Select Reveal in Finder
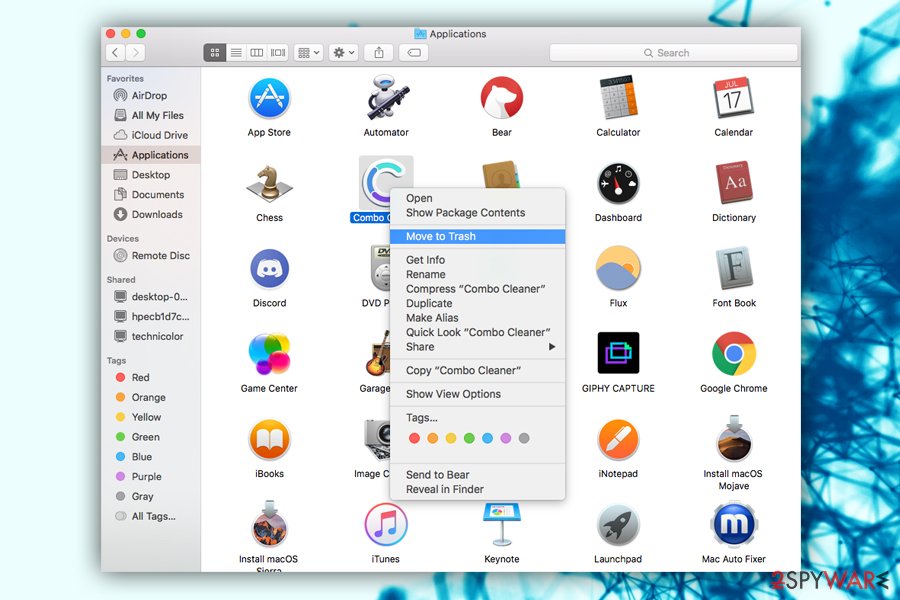Viewport: 900px width, 600px height. point(477,489)
